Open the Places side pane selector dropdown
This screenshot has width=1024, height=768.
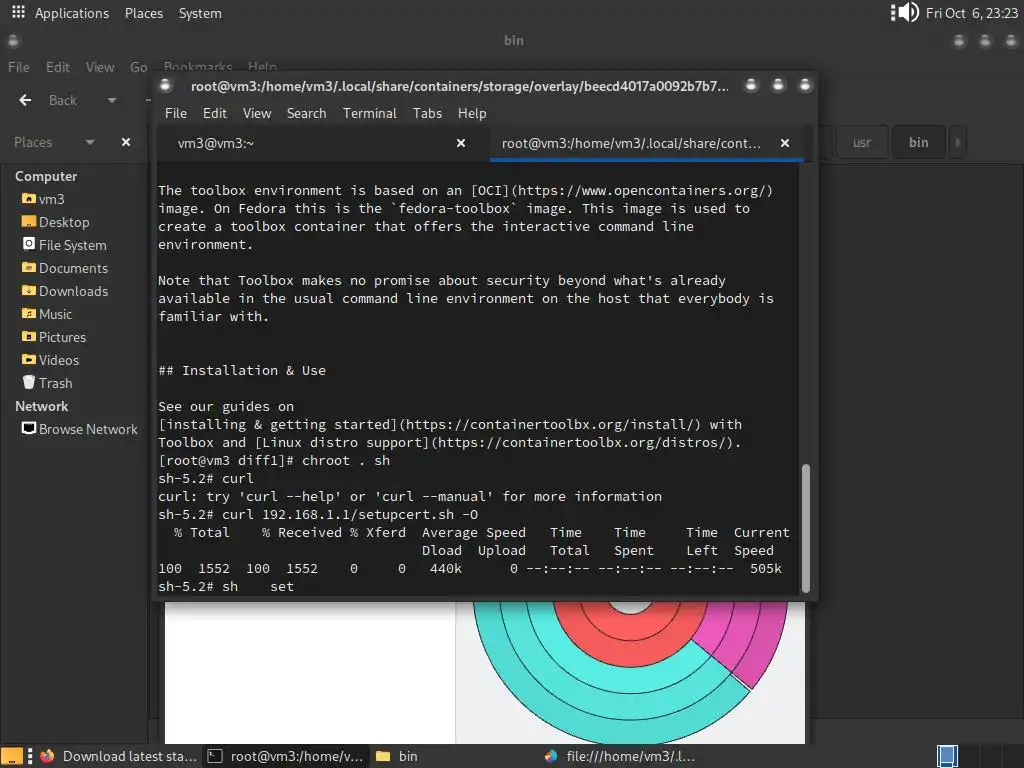click(89, 142)
